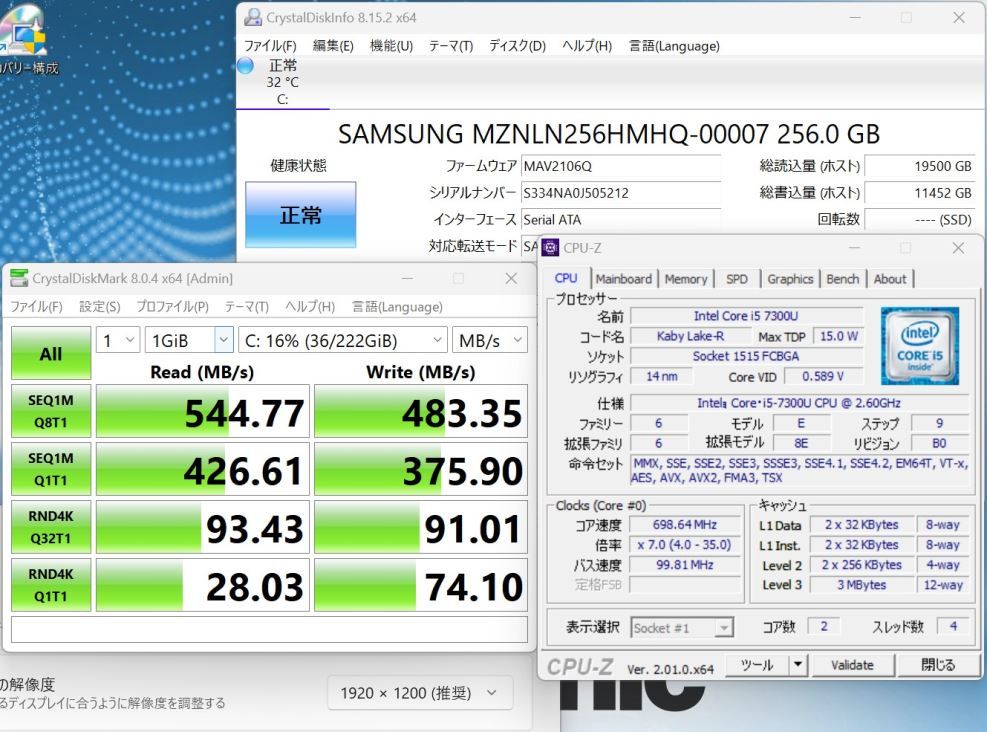Open the 設定(S) menu in CrystalDiskMark

coord(99,307)
